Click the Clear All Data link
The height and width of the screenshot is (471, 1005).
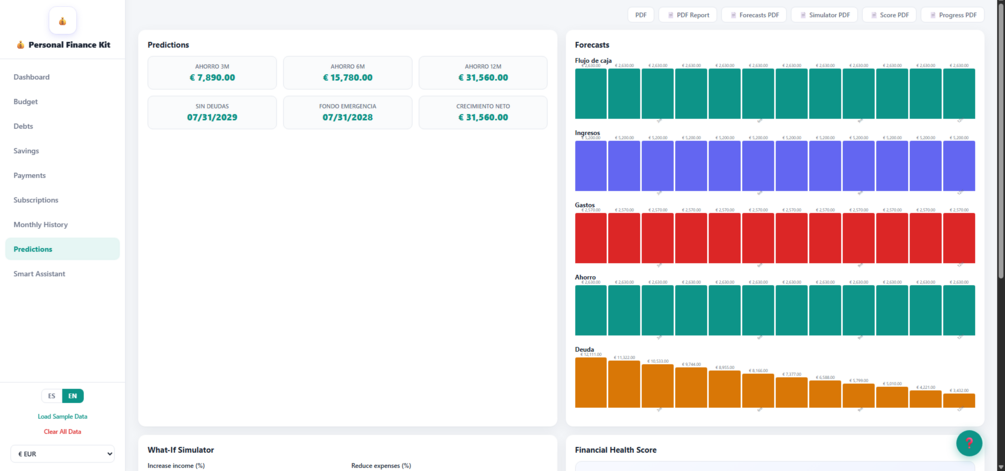[x=62, y=431]
